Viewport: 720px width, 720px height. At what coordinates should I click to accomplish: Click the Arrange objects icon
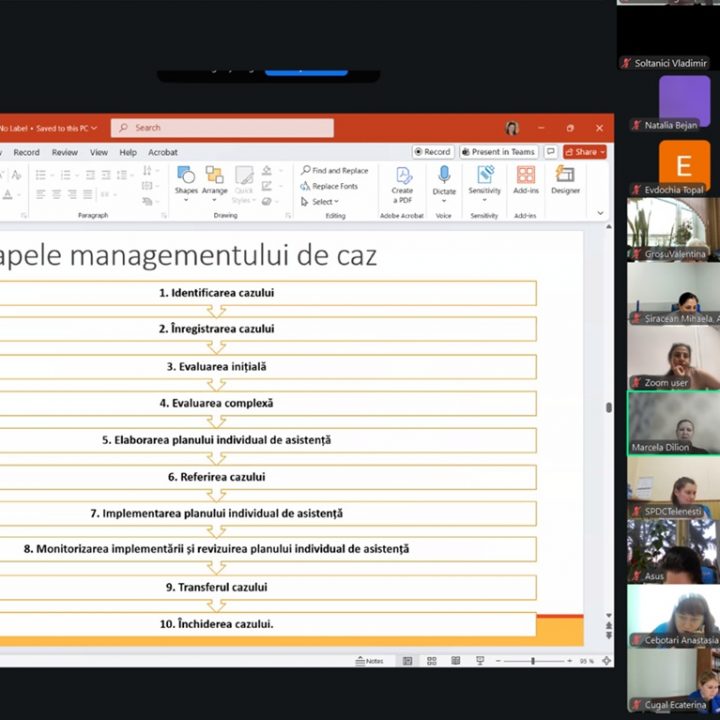[214, 180]
